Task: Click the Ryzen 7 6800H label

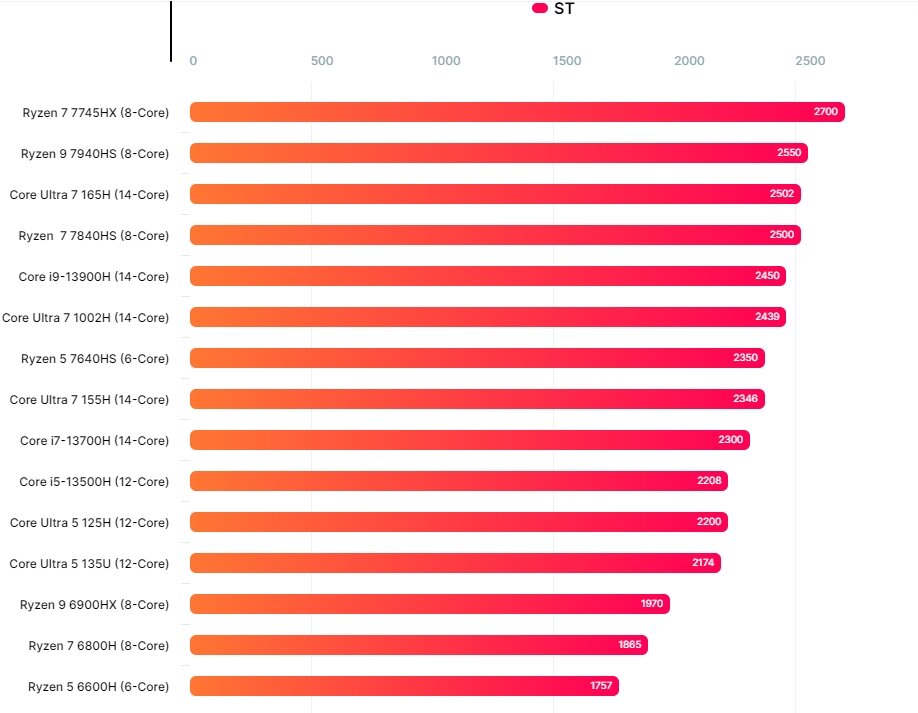Action: click(98, 646)
